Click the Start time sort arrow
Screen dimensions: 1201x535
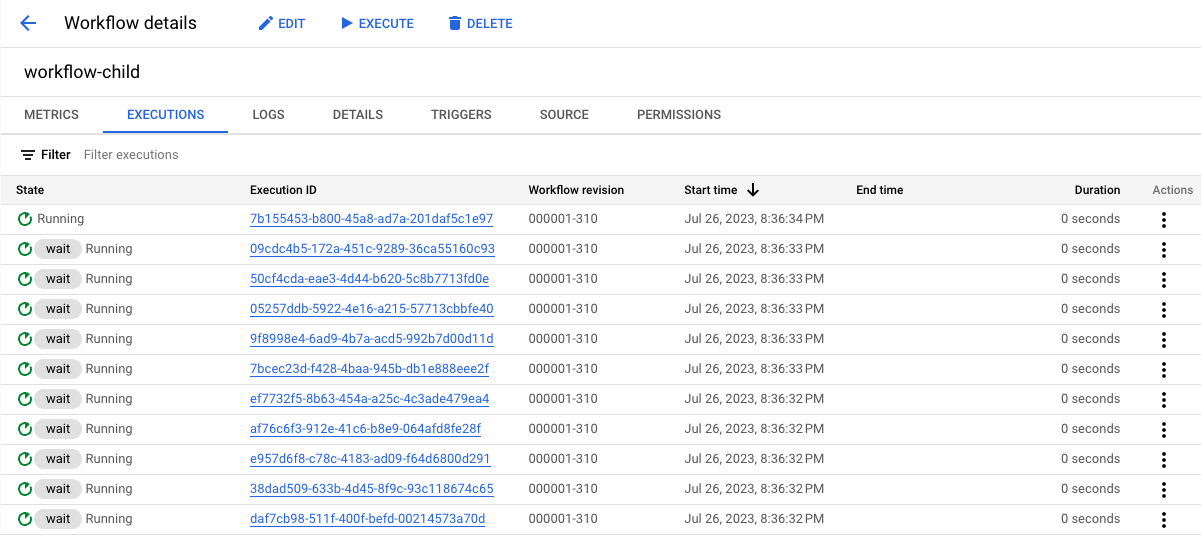pos(753,190)
